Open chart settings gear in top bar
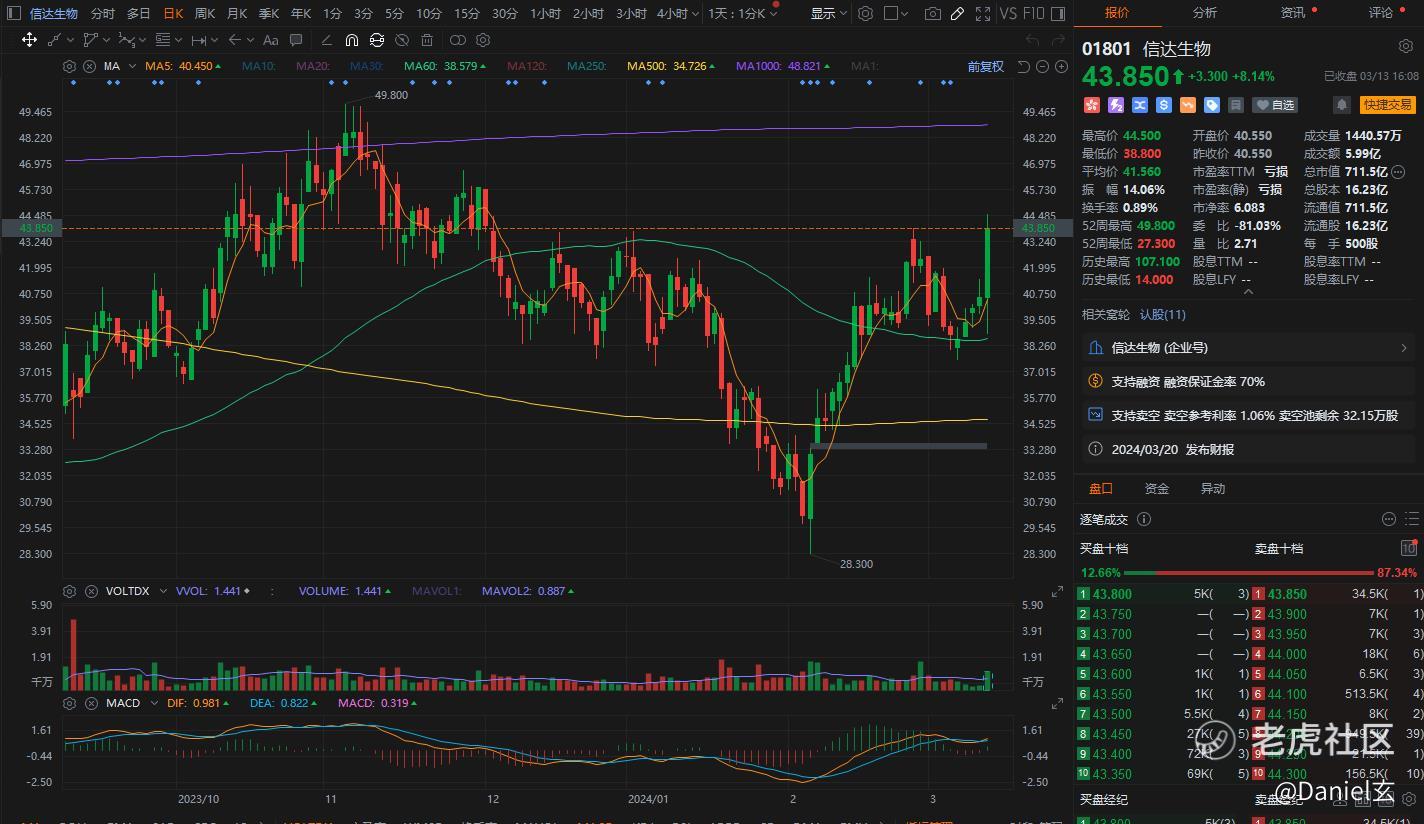1424x824 pixels. [865, 14]
